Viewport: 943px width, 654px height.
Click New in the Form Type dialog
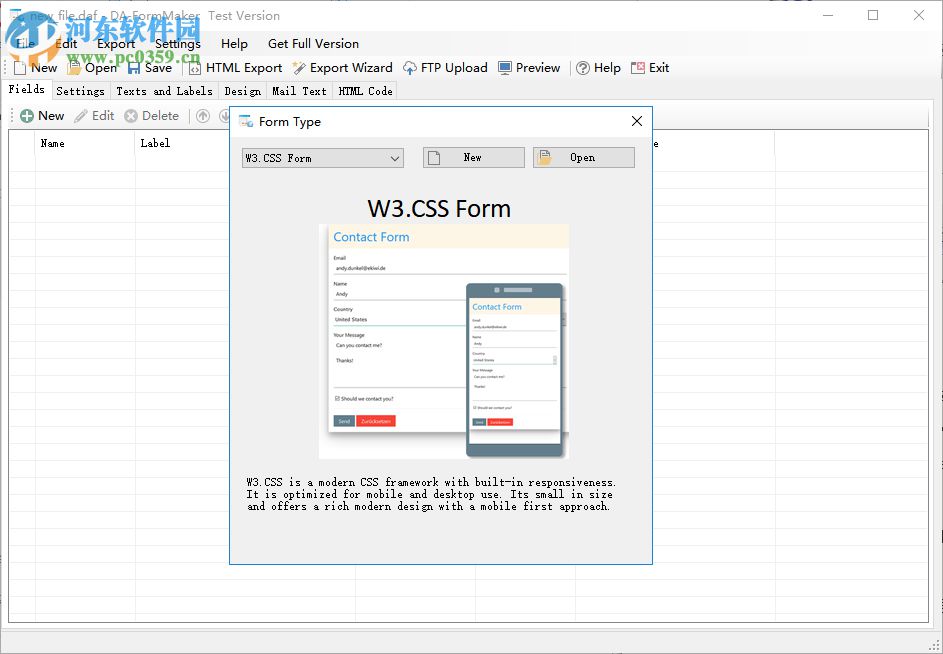tap(473, 157)
